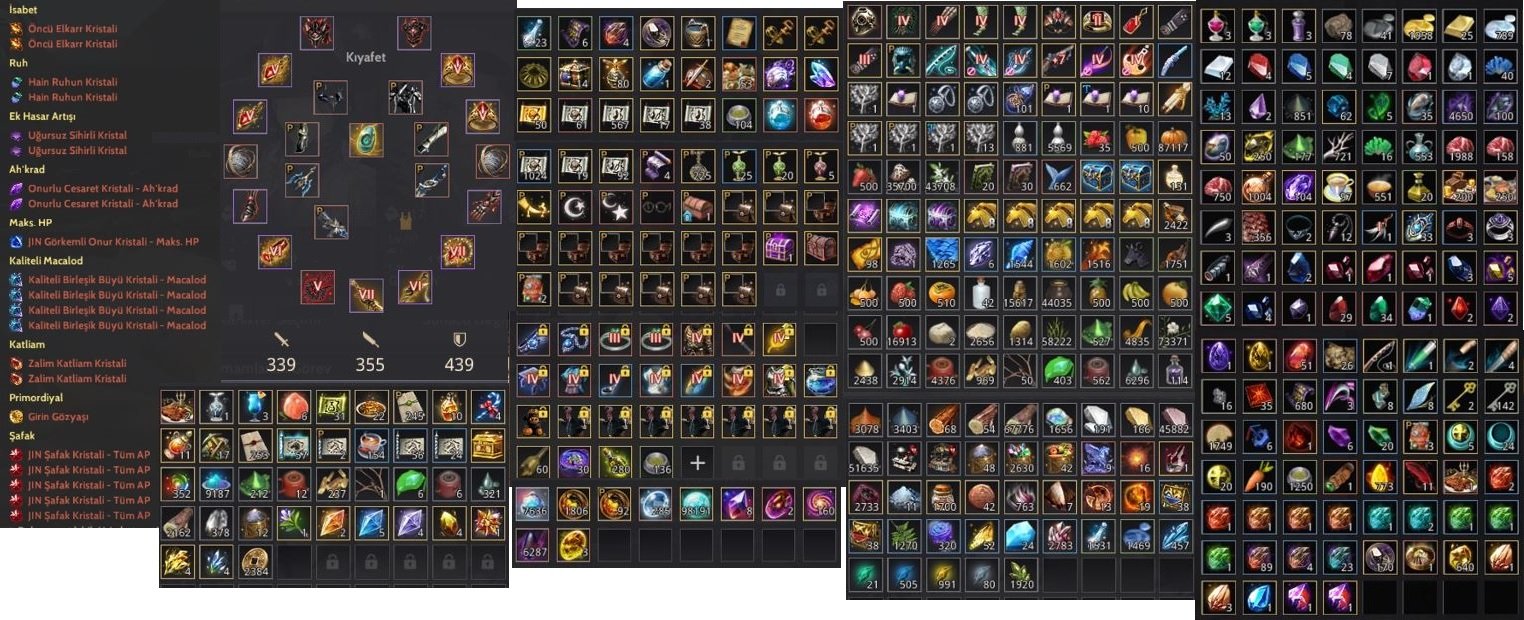Screen dimensions: 1524x620
Task: Select the Girin Gözyaşı crystal entry
Action: [58, 416]
